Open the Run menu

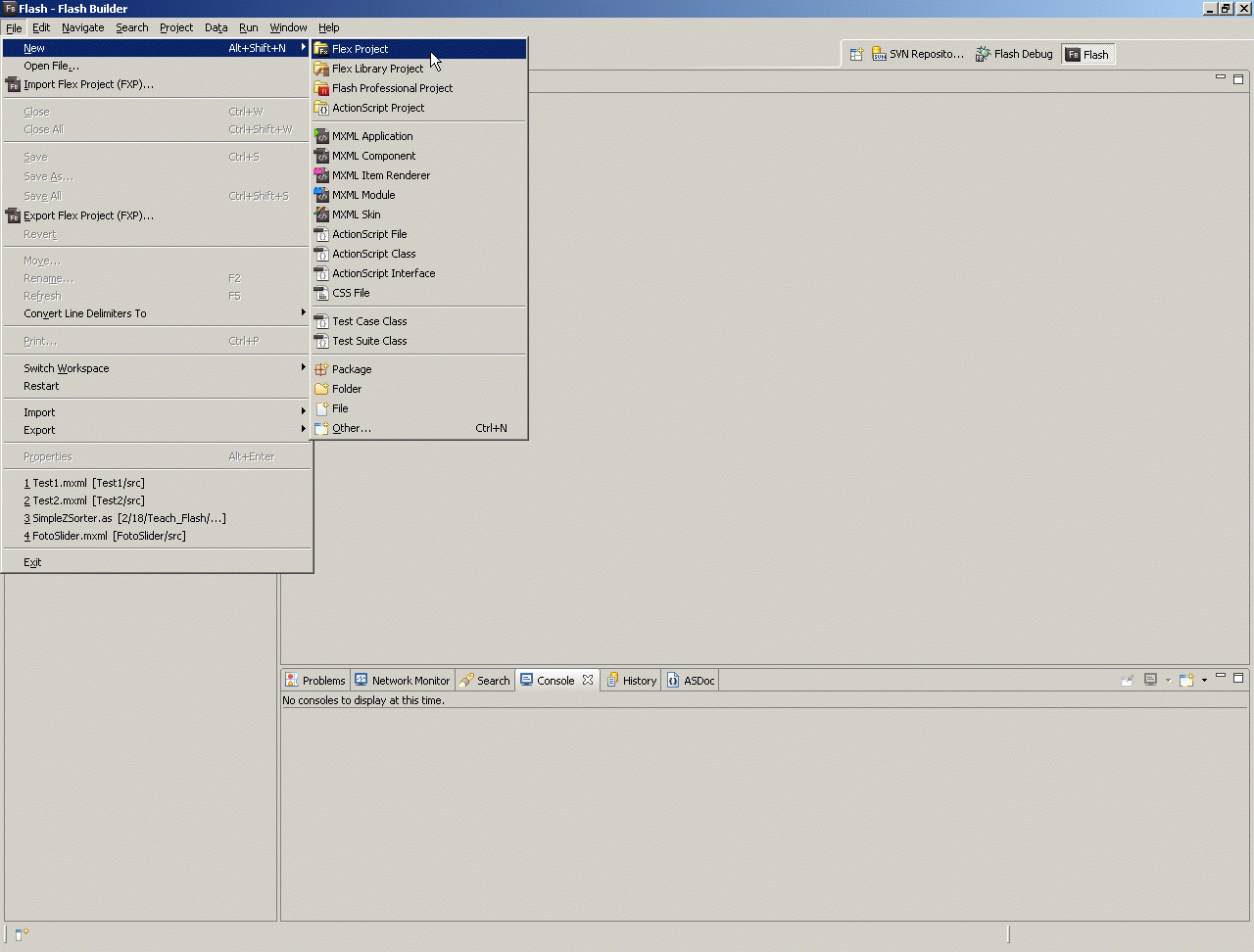249,27
